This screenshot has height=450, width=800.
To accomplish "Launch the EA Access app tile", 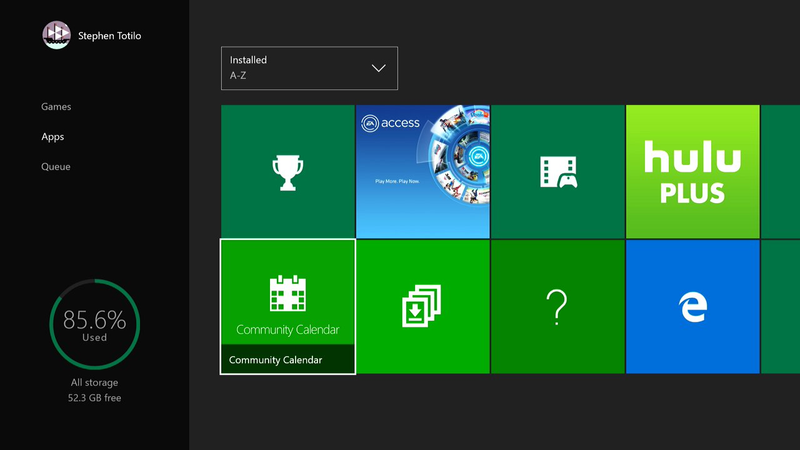I will pos(423,171).
